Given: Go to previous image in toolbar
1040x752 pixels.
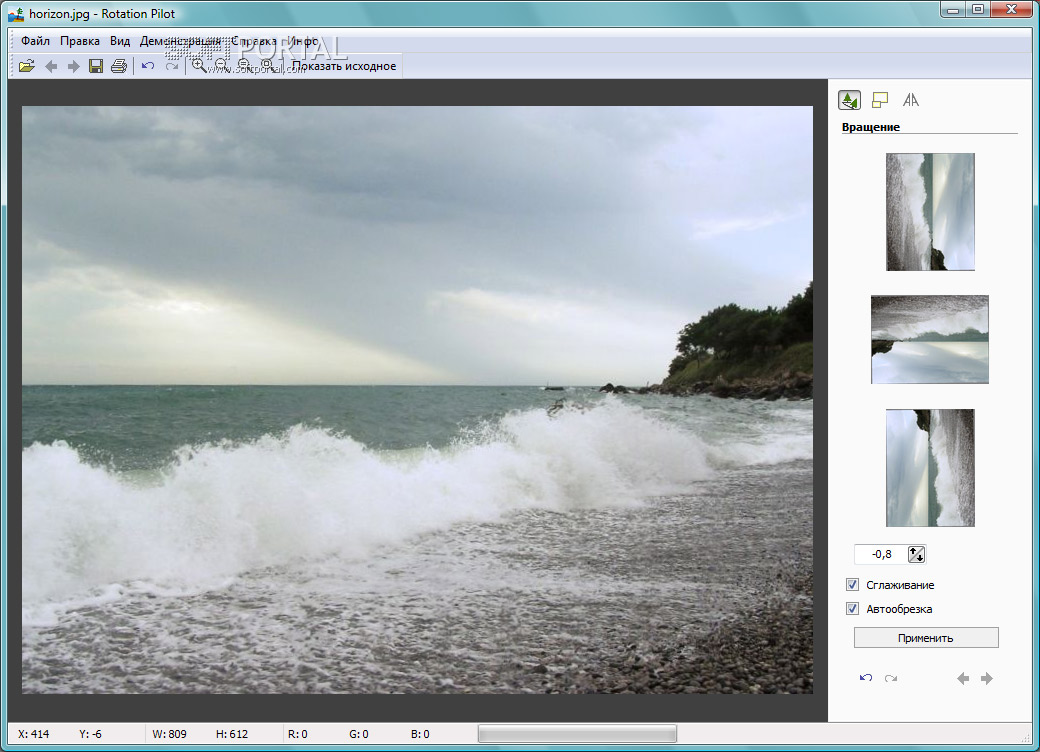Looking at the screenshot, I should coord(51,66).
